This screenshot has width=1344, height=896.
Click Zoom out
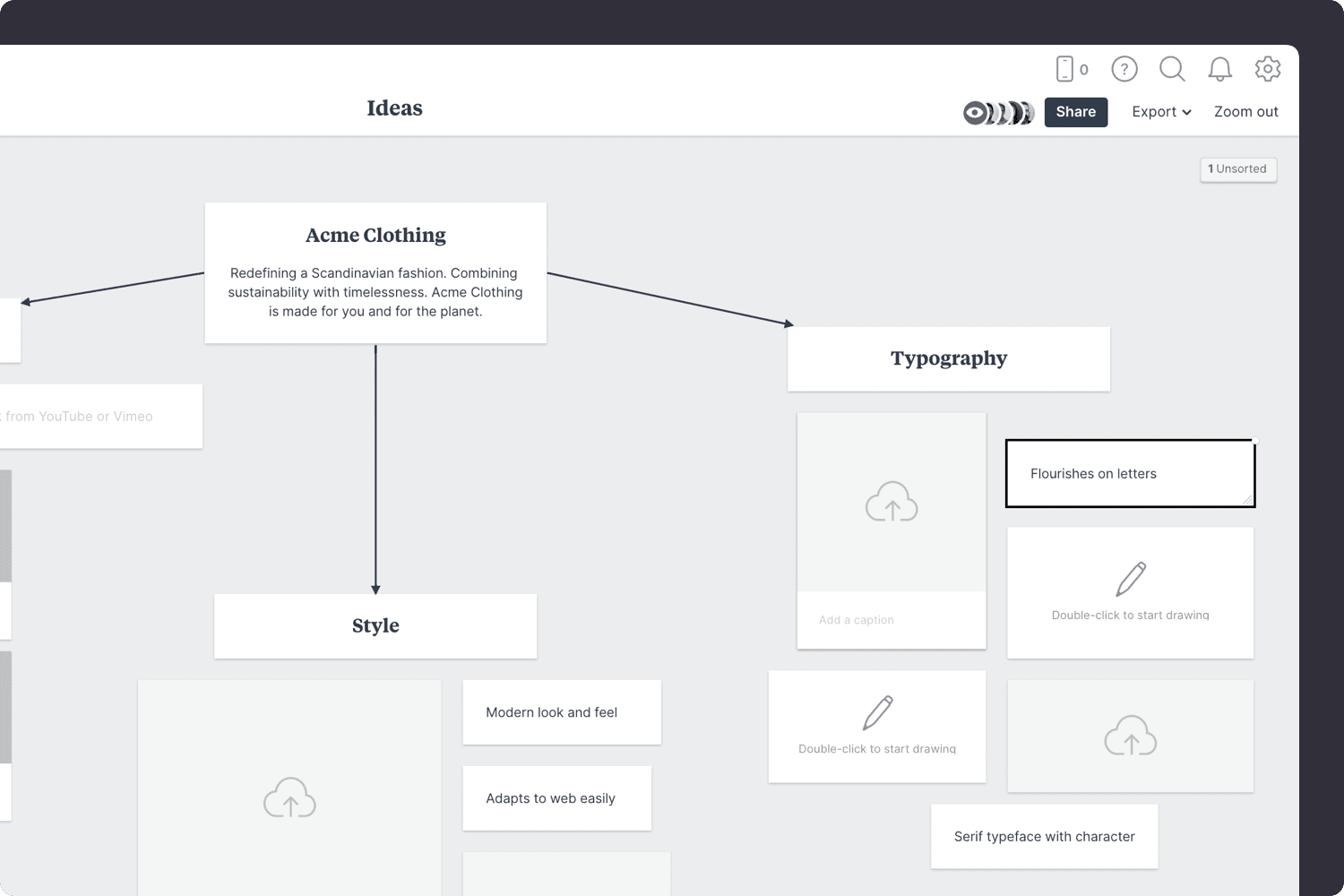[x=1245, y=112]
